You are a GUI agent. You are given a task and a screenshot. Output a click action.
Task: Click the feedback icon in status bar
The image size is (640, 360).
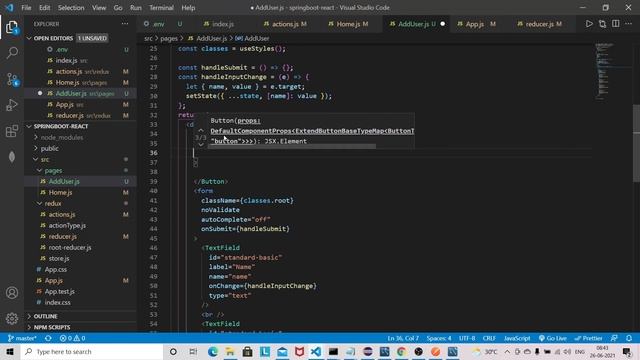click(614, 338)
